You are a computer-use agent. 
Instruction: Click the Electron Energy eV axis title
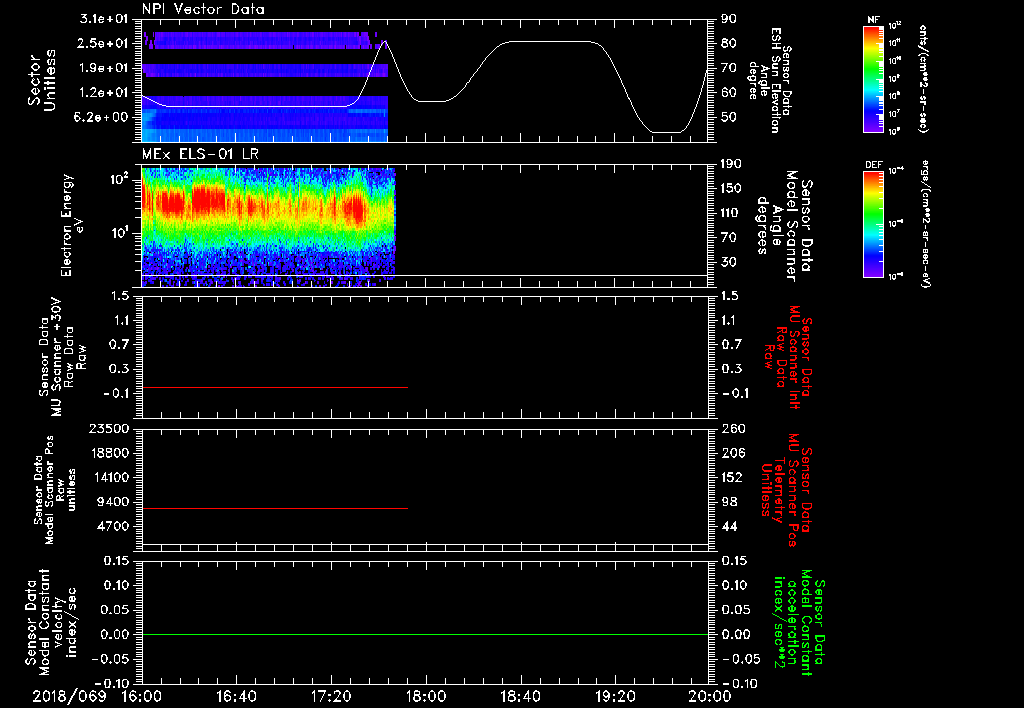point(73,225)
